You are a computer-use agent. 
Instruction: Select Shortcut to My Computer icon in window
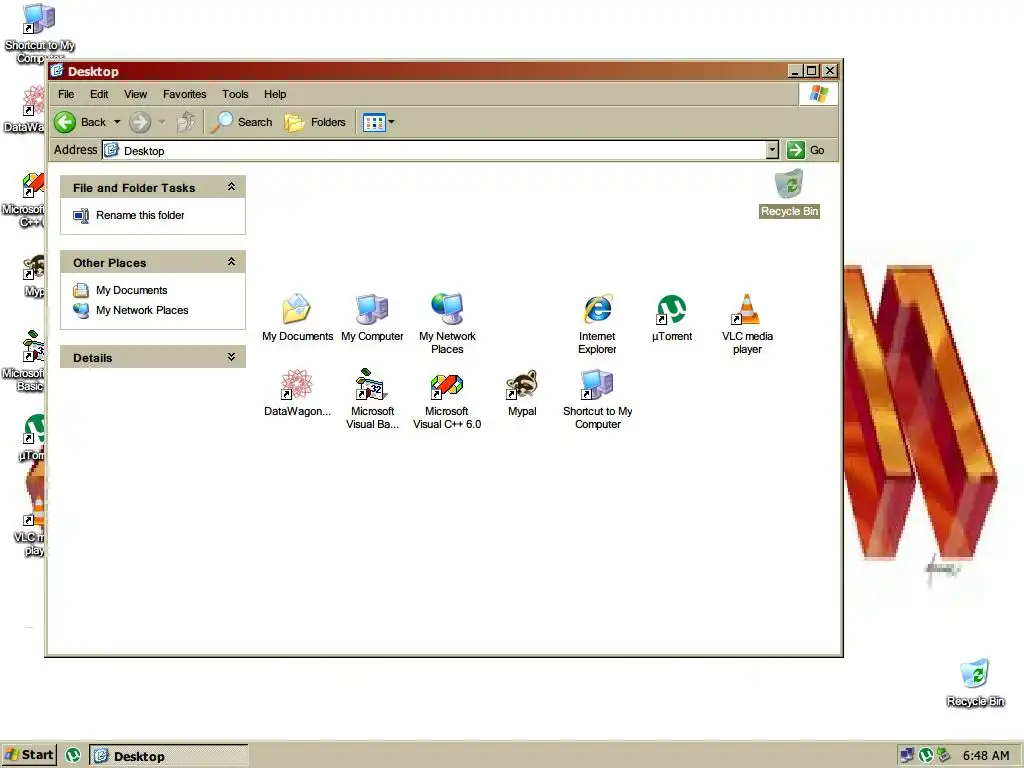click(598, 399)
